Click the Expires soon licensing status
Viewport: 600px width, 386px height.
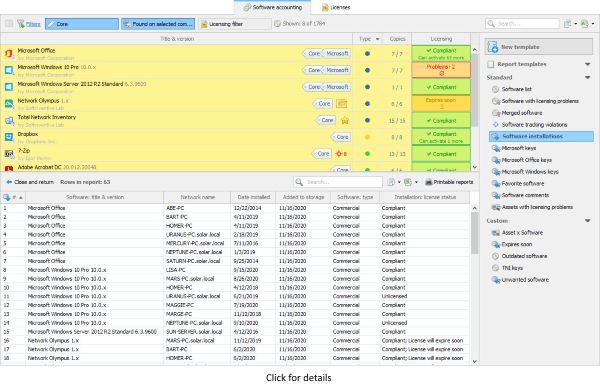(441, 103)
